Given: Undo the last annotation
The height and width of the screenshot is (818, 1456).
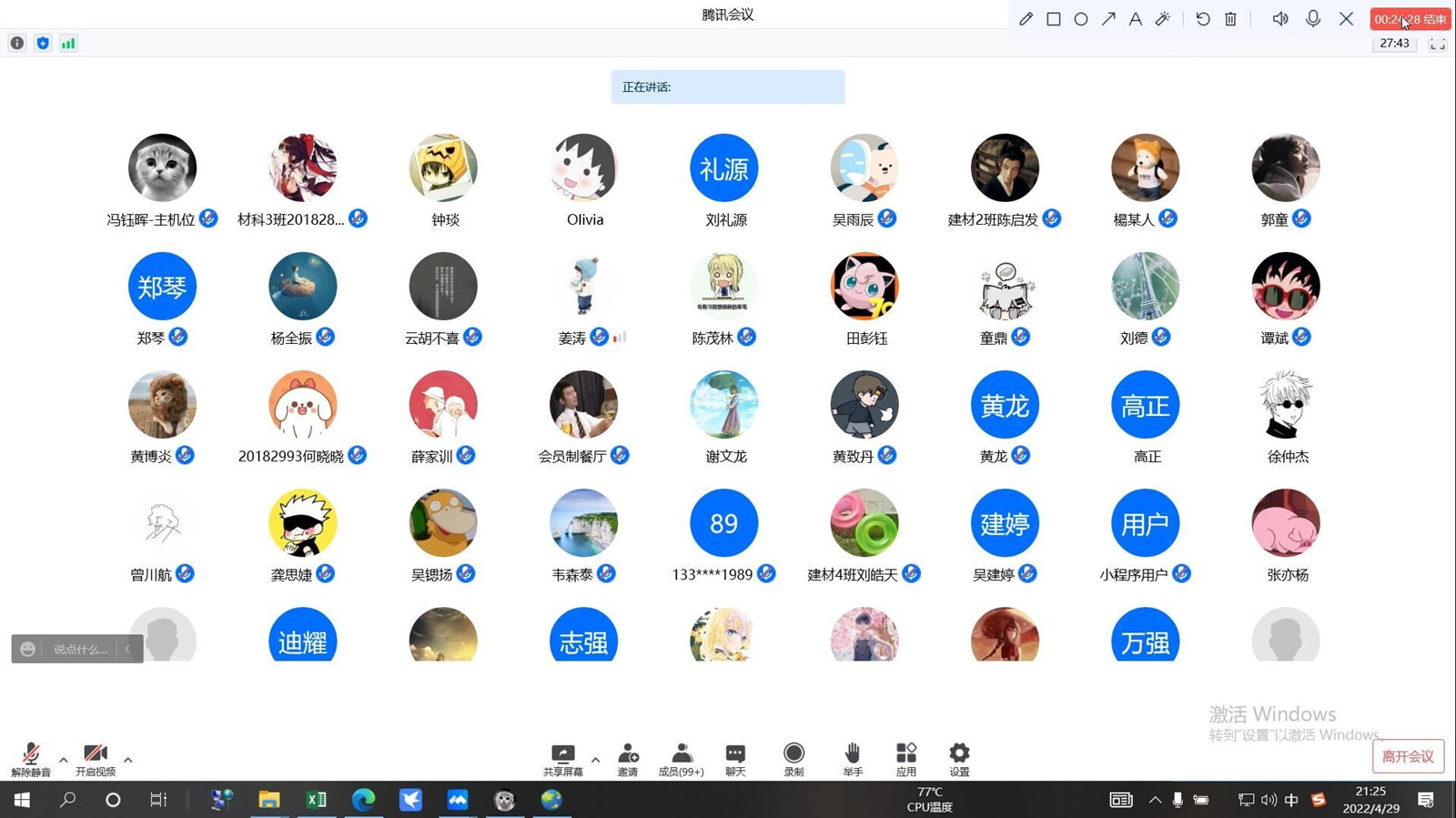Looking at the screenshot, I should tap(1203, 19).
